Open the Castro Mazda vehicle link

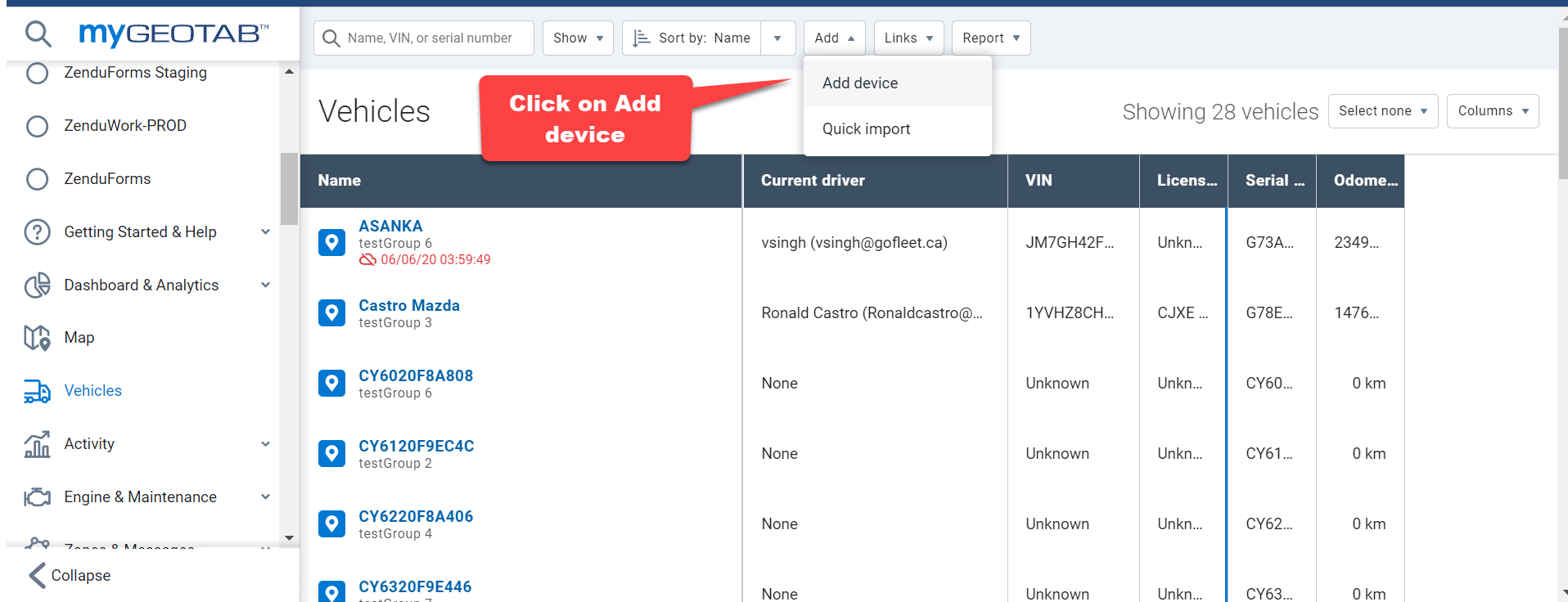tap(409, 305)
